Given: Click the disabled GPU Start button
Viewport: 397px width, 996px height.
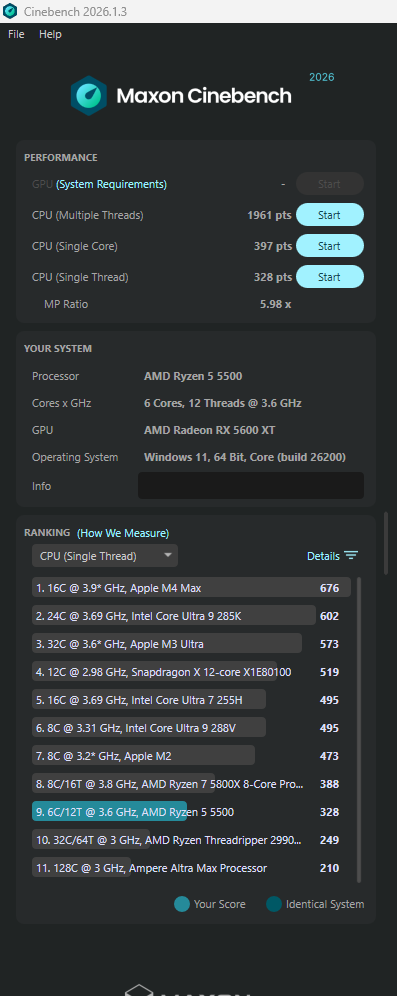Looking at the screenshot, I should [330, 184].
